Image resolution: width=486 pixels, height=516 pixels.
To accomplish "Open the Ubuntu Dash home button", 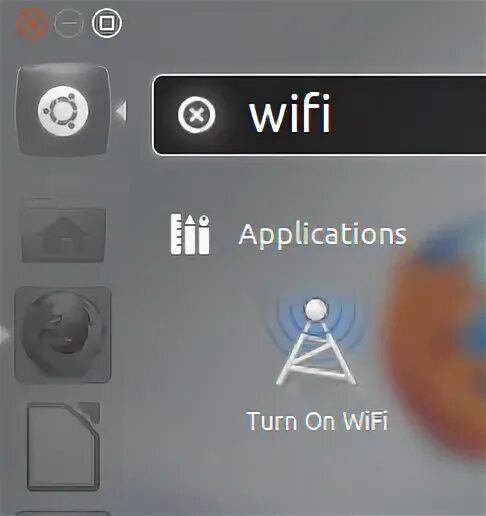I will coord(63,110).
